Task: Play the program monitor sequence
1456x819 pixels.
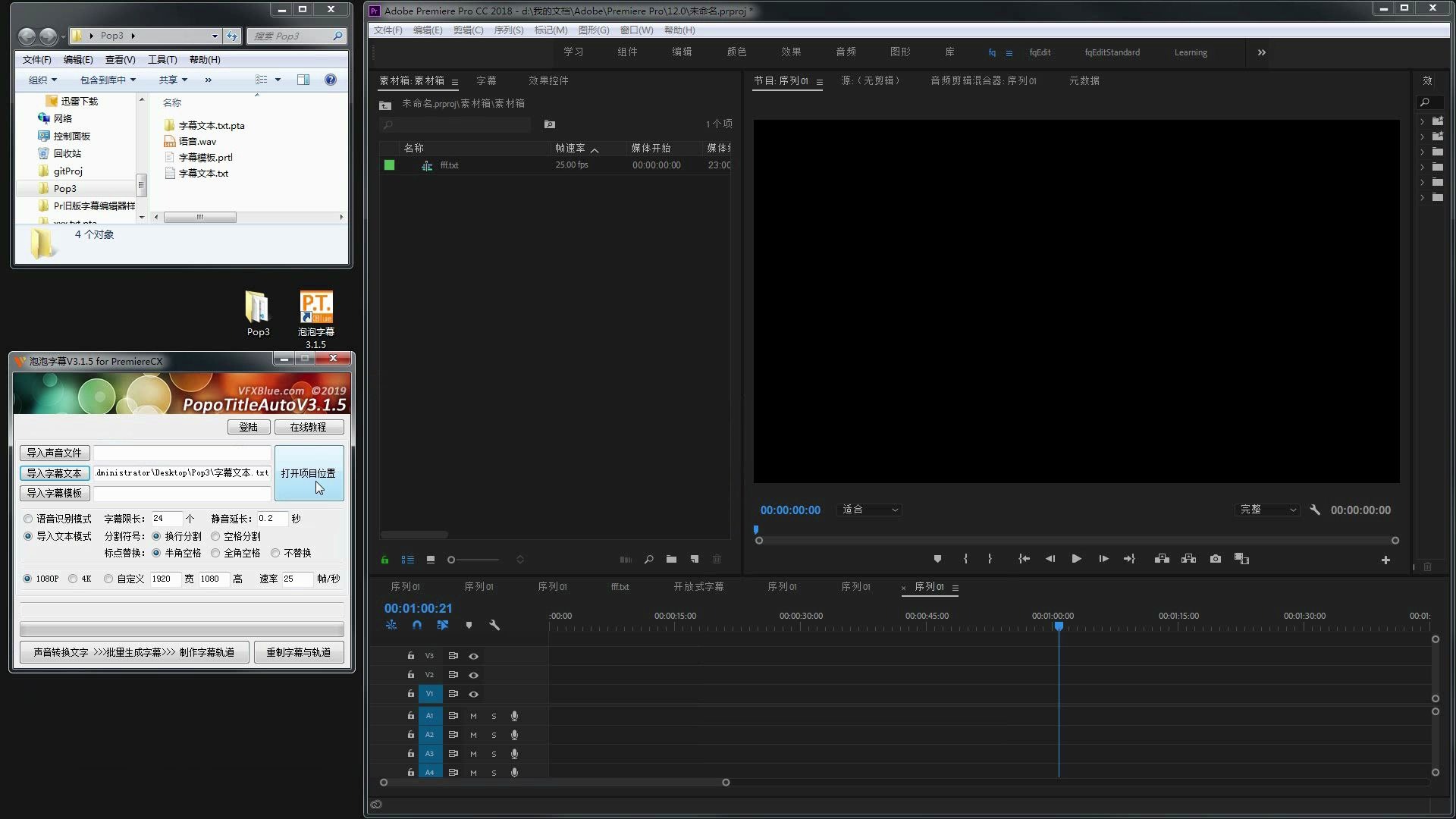Action: click(1076, 559)
